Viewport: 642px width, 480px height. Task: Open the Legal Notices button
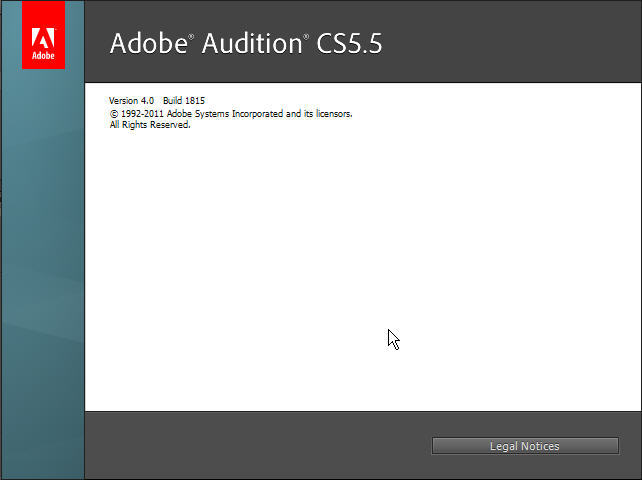pos(525,446)
